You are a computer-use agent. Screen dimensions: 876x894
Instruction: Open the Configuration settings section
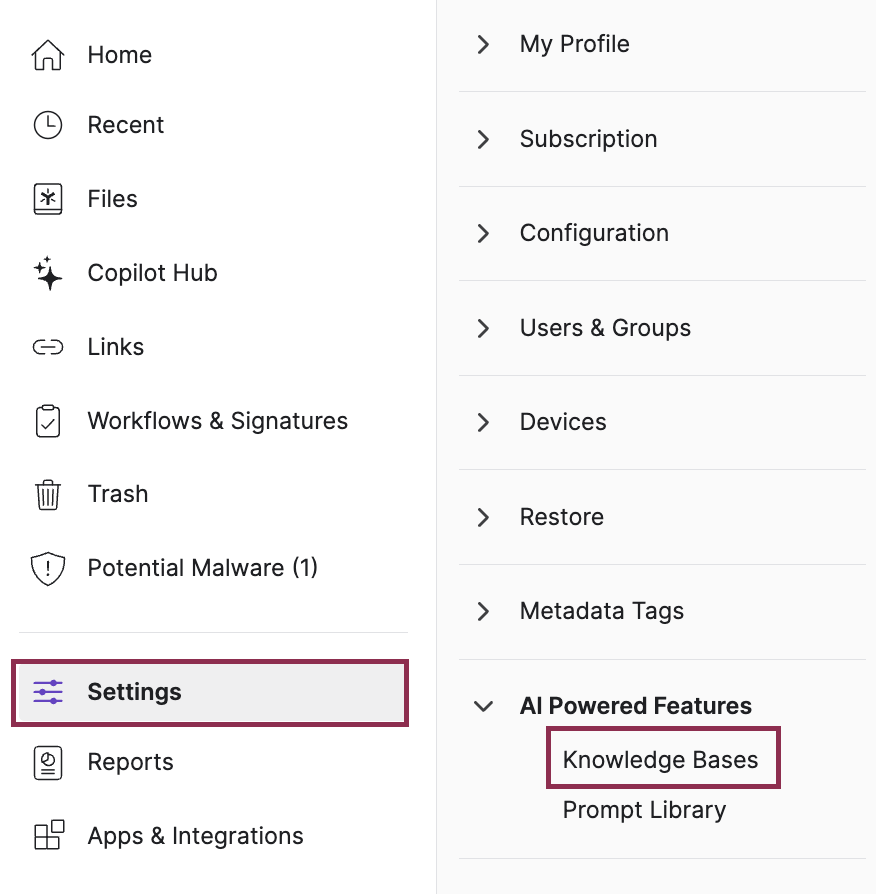tap(594, 233)
